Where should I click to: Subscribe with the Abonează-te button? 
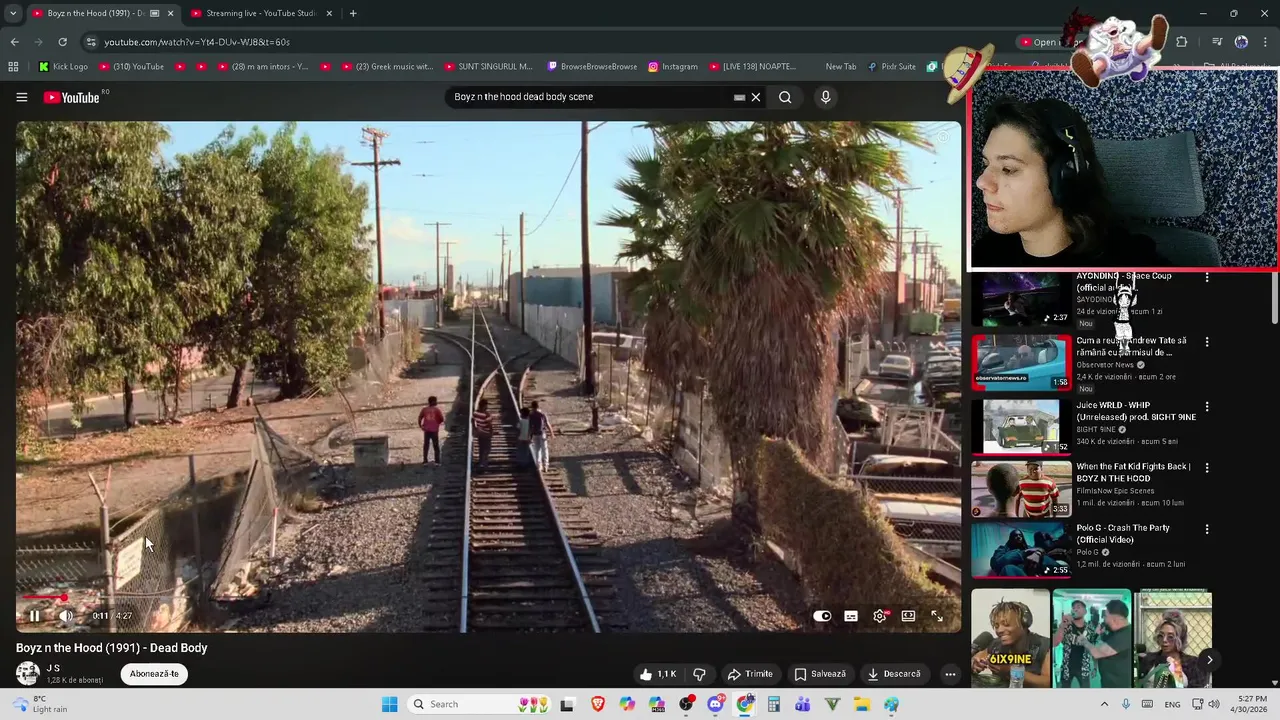154,674
